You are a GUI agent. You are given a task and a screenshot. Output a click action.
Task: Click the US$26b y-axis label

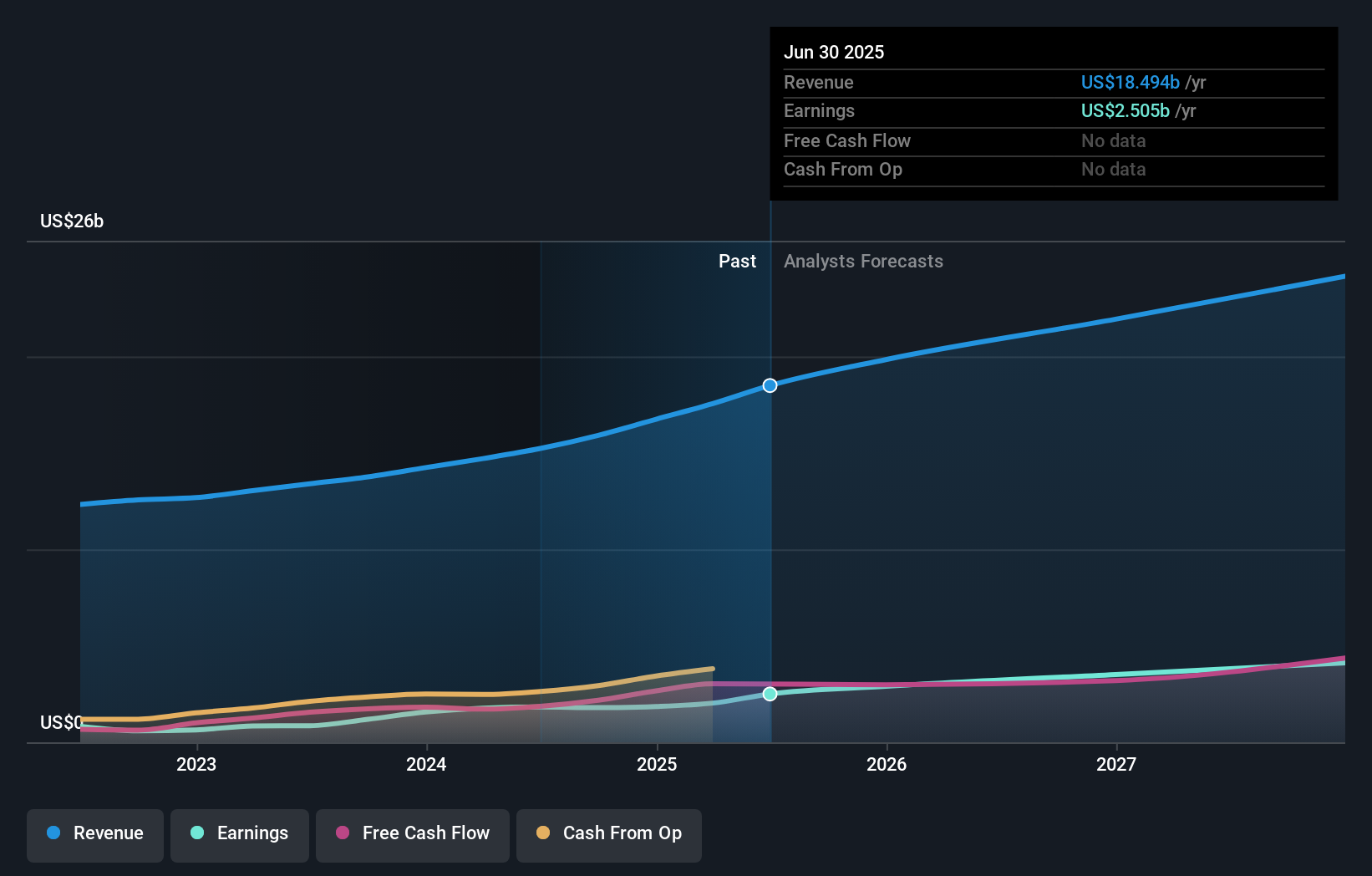pos(72,221)
